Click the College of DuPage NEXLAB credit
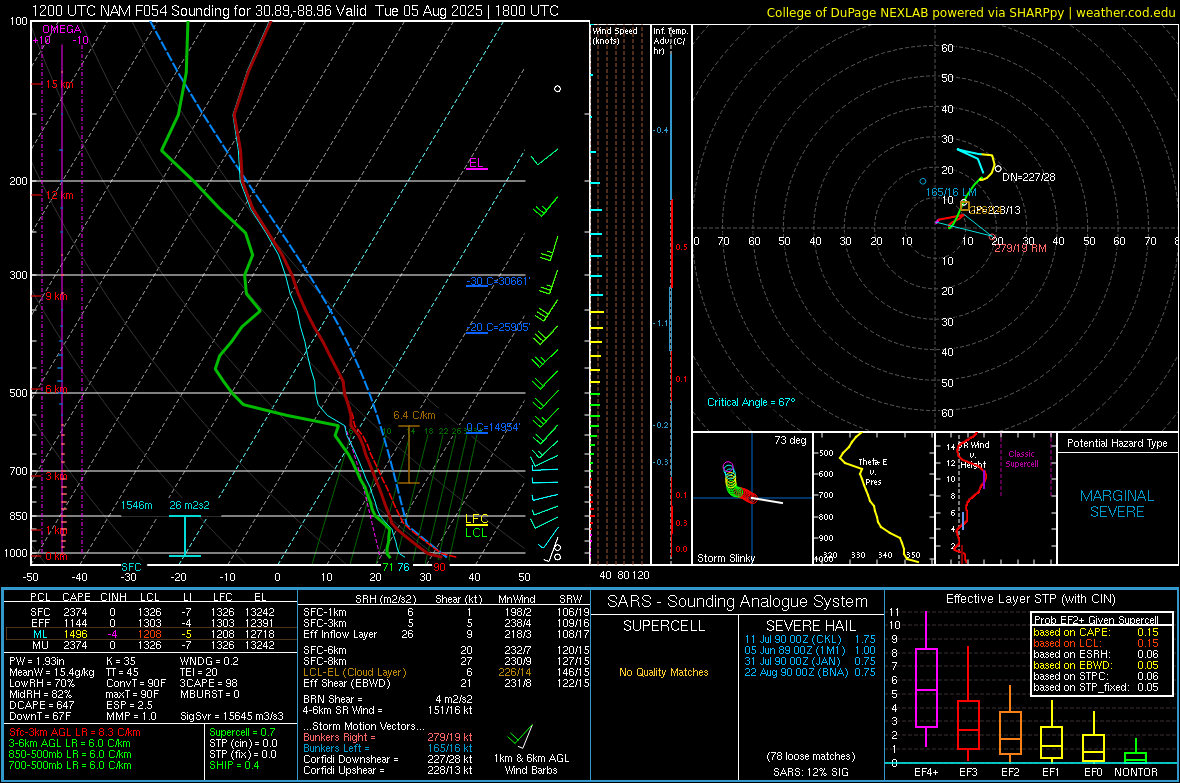Image resolution: width=1180 pixels, height=783 pixels. click(x=970, y=12)
